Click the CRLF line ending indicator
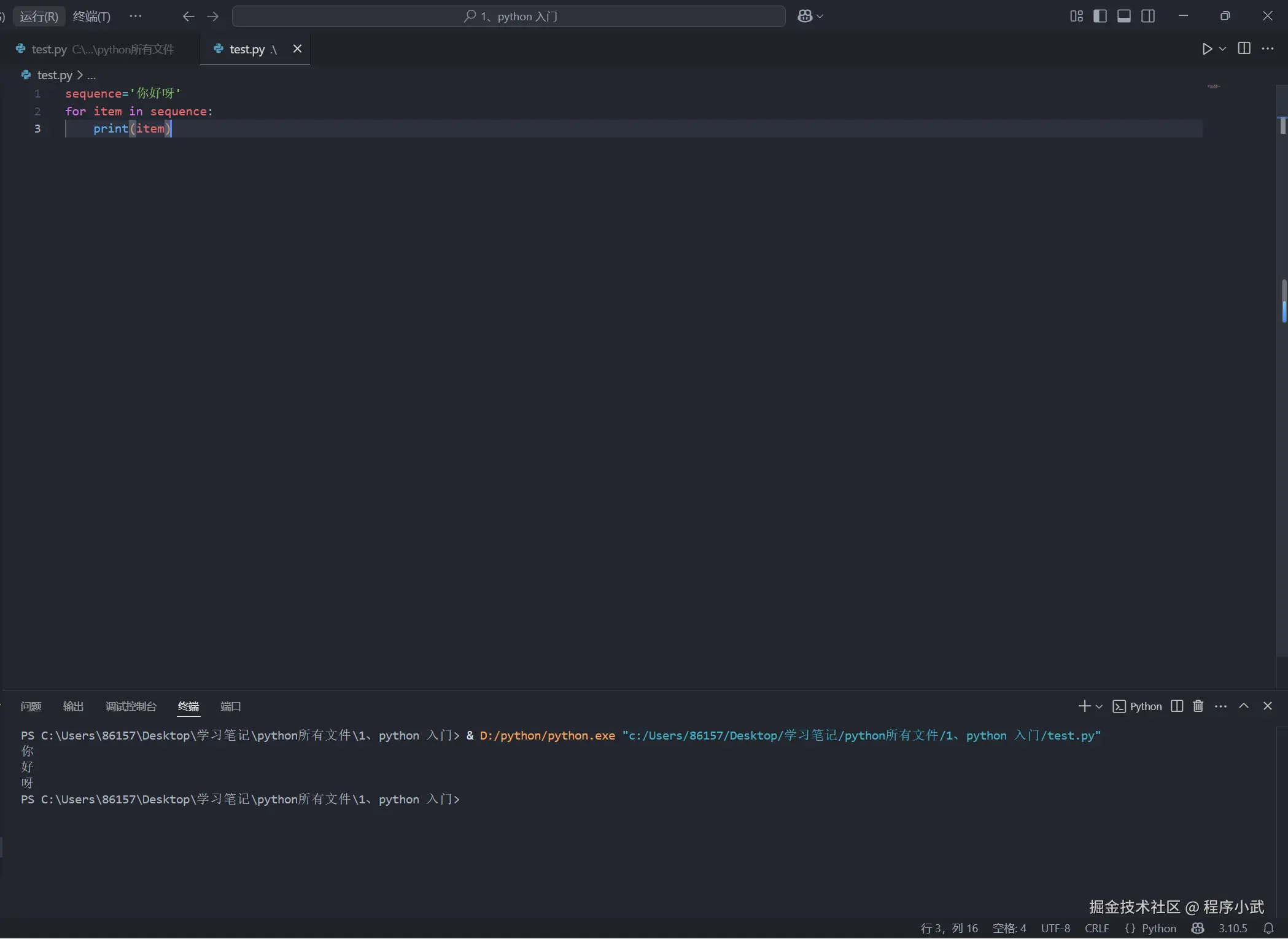1288x939 pixels. click(1096, 929)
